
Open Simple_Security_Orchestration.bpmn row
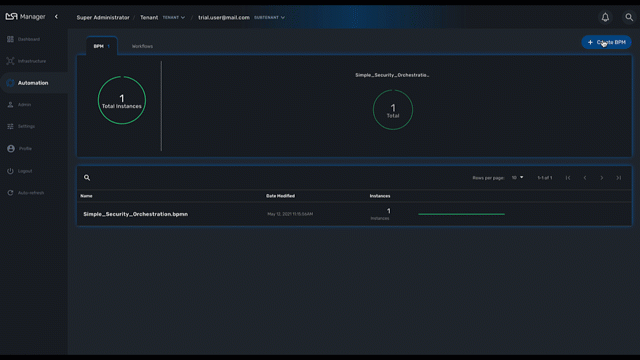click(x=354, y=214)
